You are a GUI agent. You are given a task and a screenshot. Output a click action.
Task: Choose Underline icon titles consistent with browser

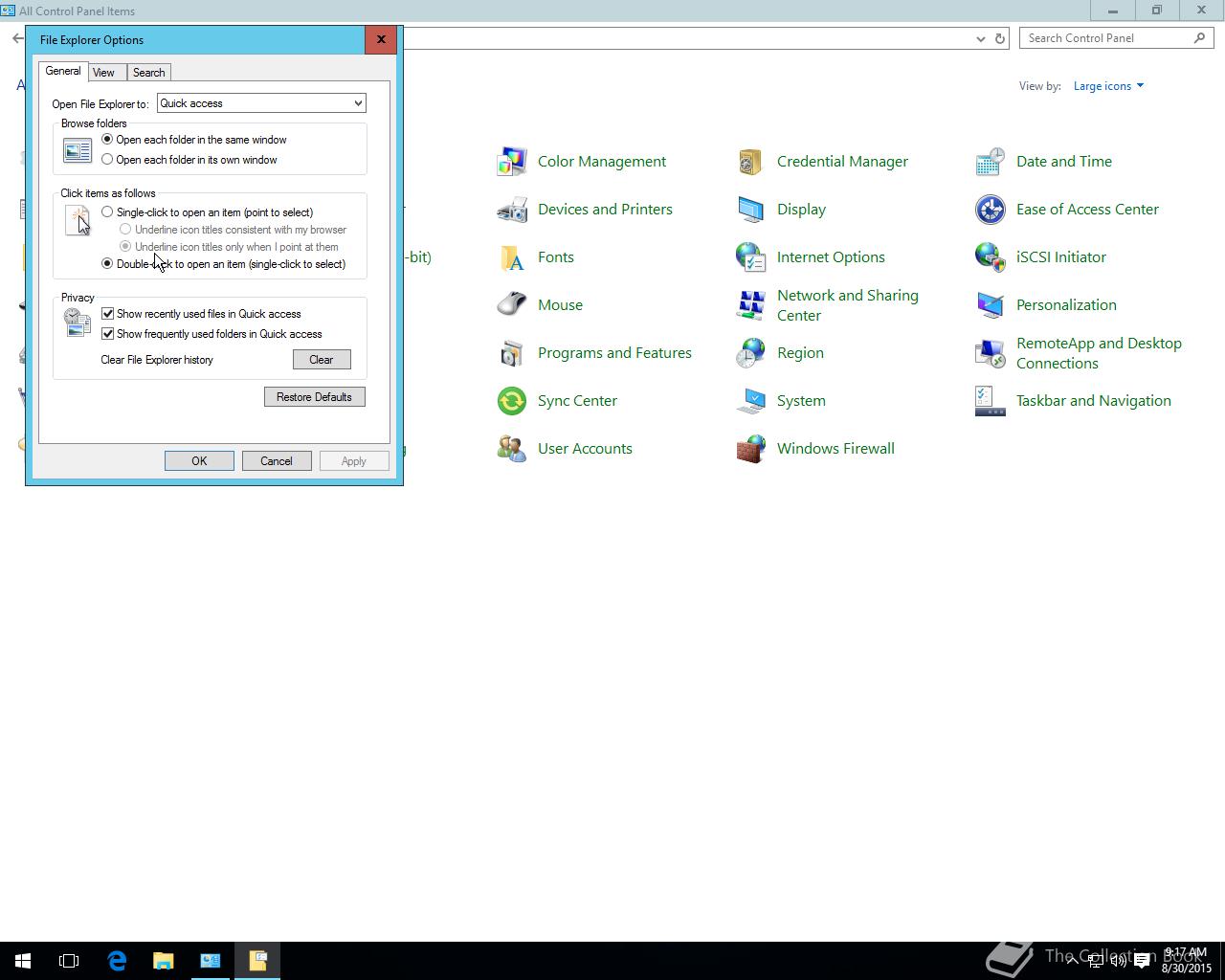tap(125, 230)
